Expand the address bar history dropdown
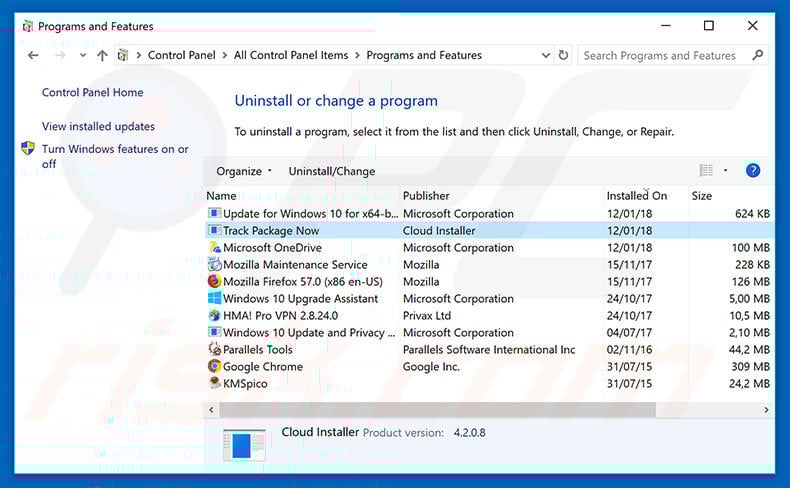This screenshot has width=790, height=488. (545, 55)
